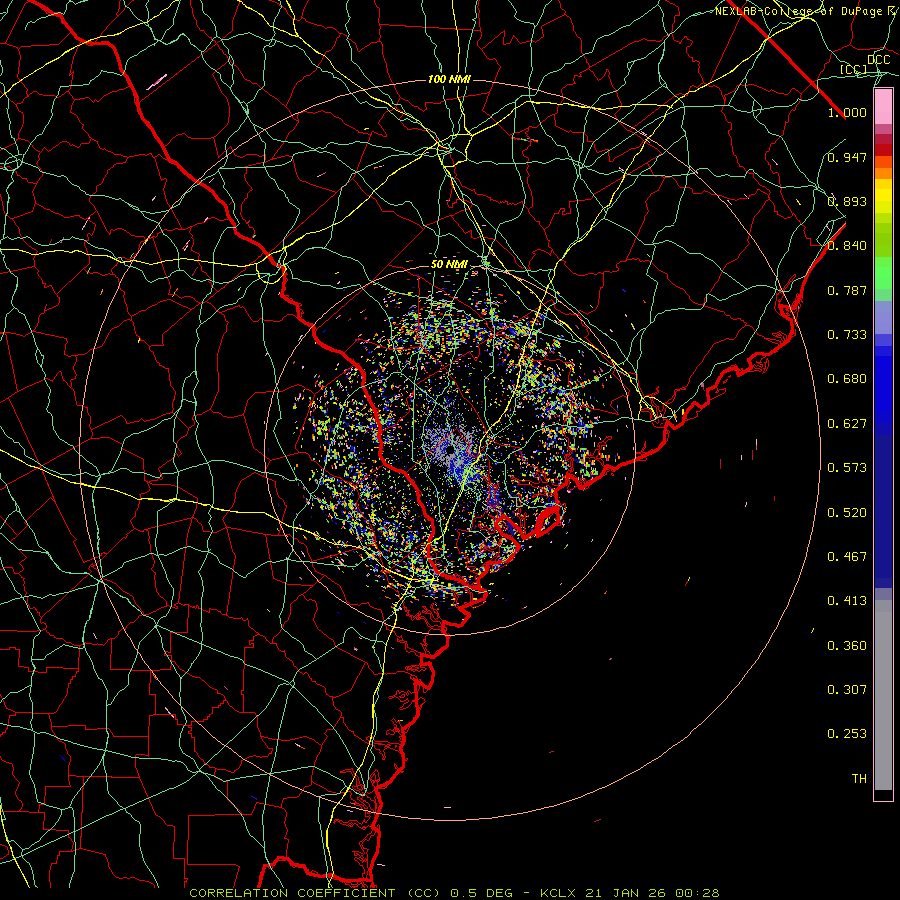Viewport: 900px width, 900px height.
Task: Click the "TH" threshold label
Action: (x=859, y=779)
